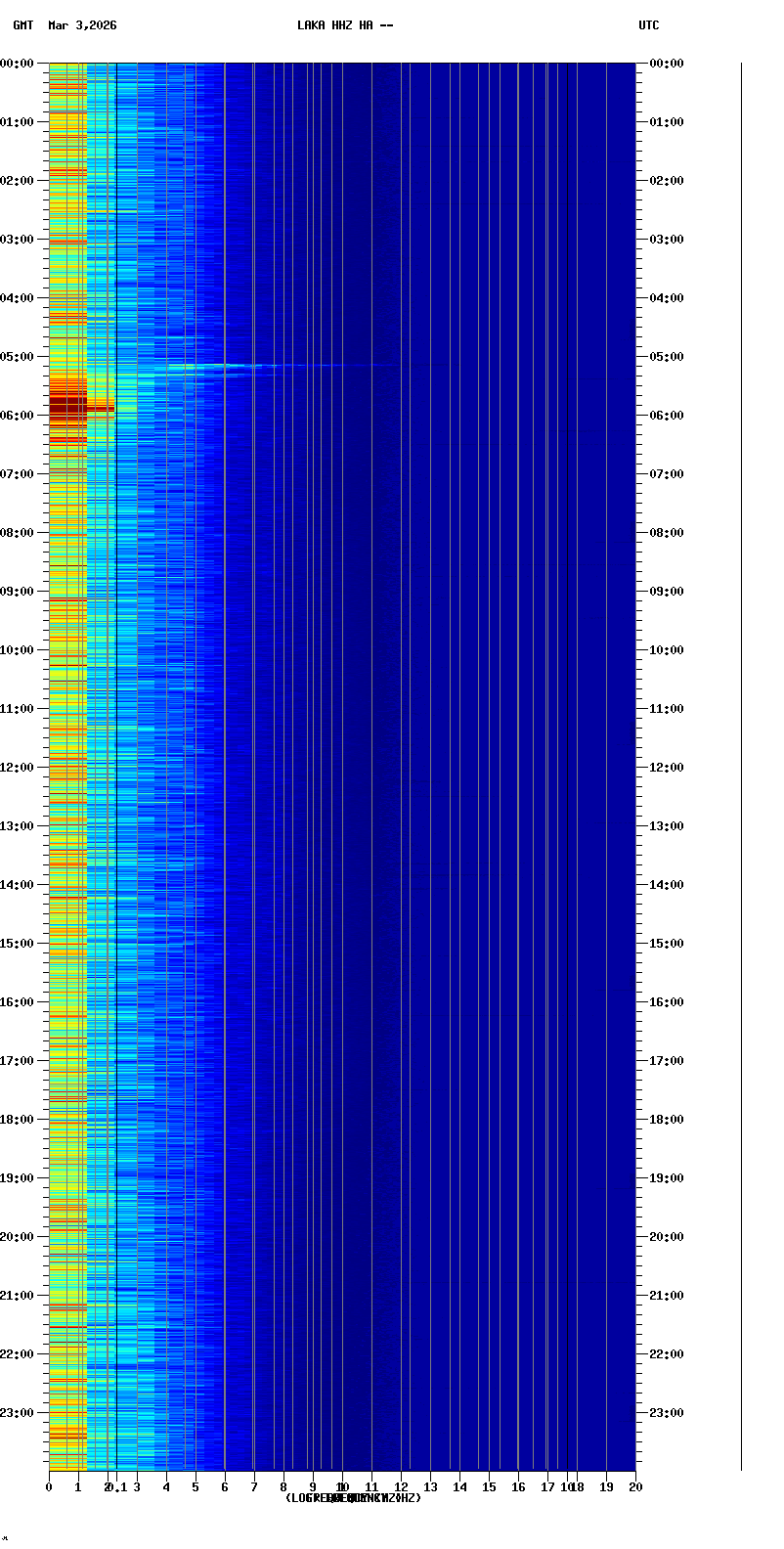Click the 18:00 time label on left axis
This screenshot has height=1549, width=784.
point(17,1120)
